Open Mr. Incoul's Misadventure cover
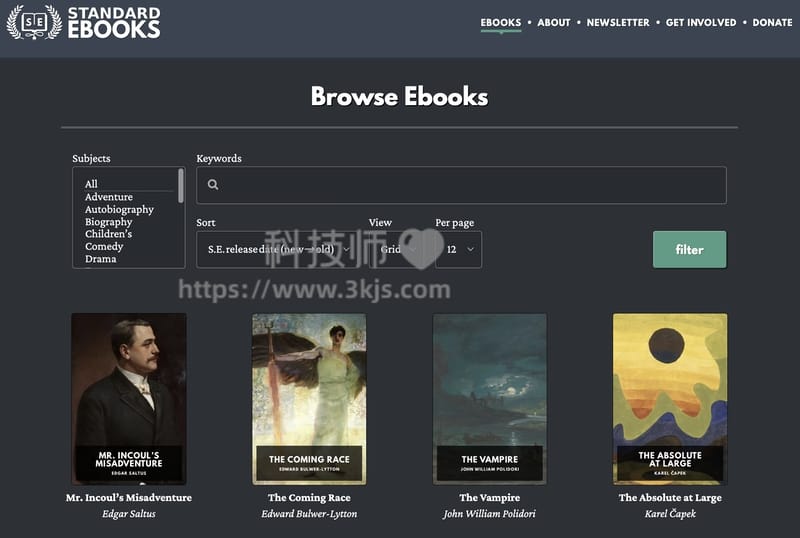800x538 pixels. [129, 399]
